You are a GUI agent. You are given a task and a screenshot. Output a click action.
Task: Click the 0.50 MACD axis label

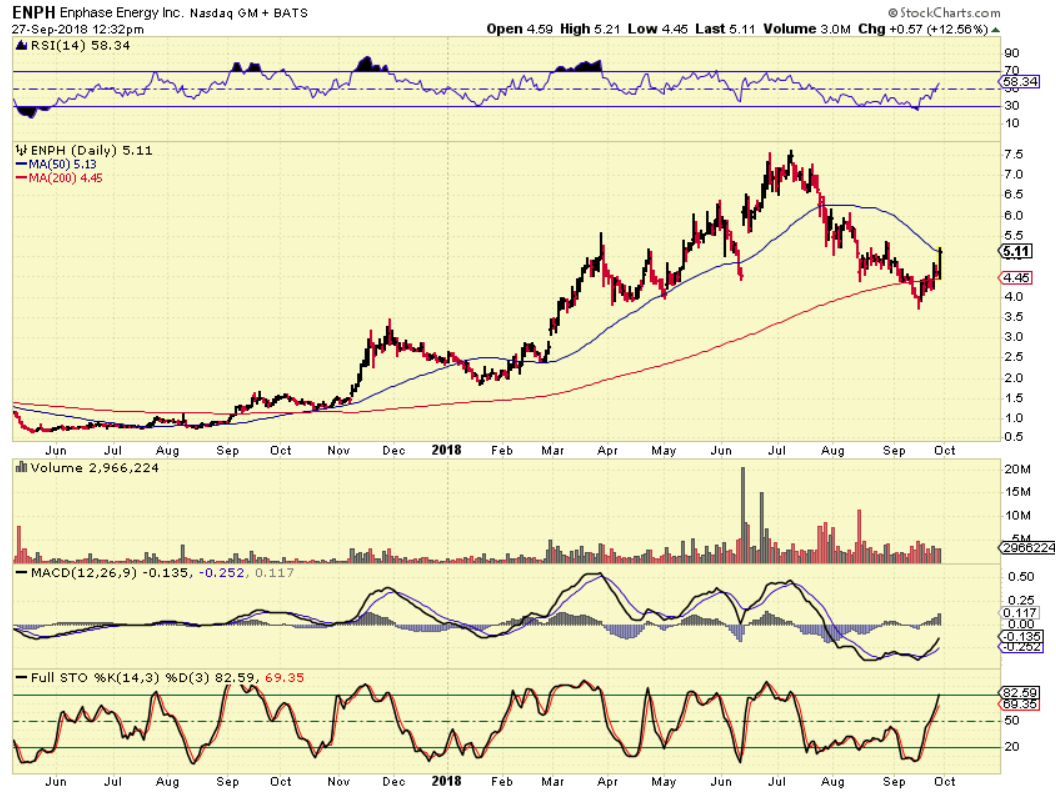(x=1020, y=577)
